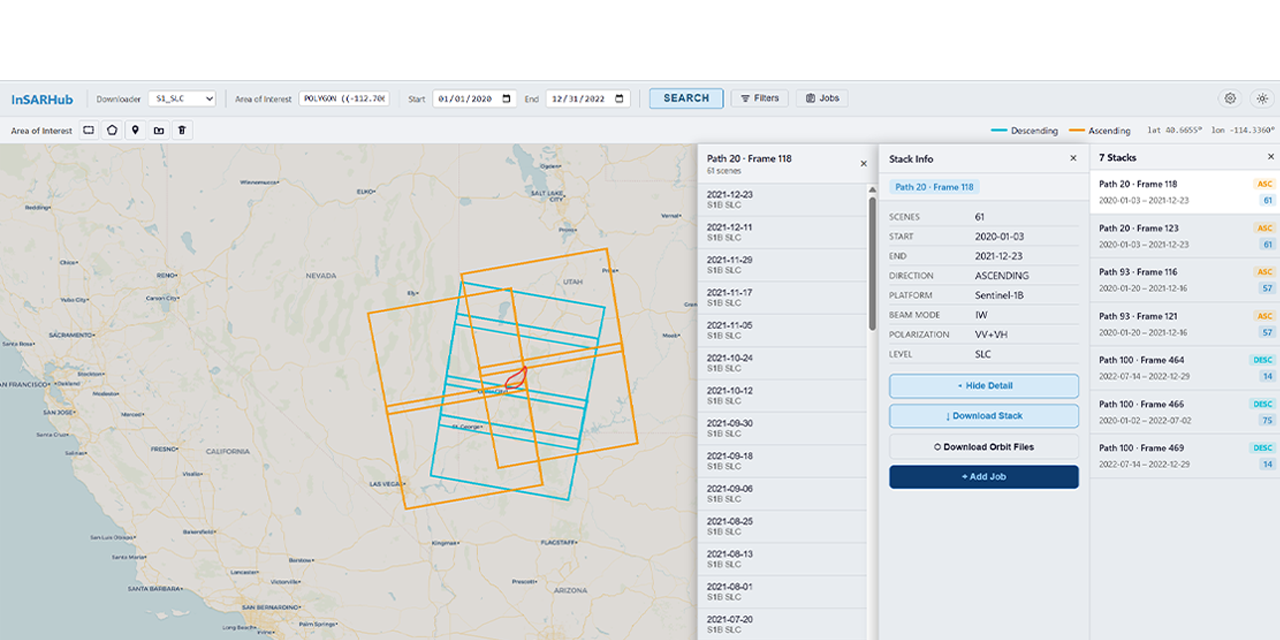Open the load area file folder icon
The width and height of the screenshot is (1280, 640).
(x=158, y=130)
